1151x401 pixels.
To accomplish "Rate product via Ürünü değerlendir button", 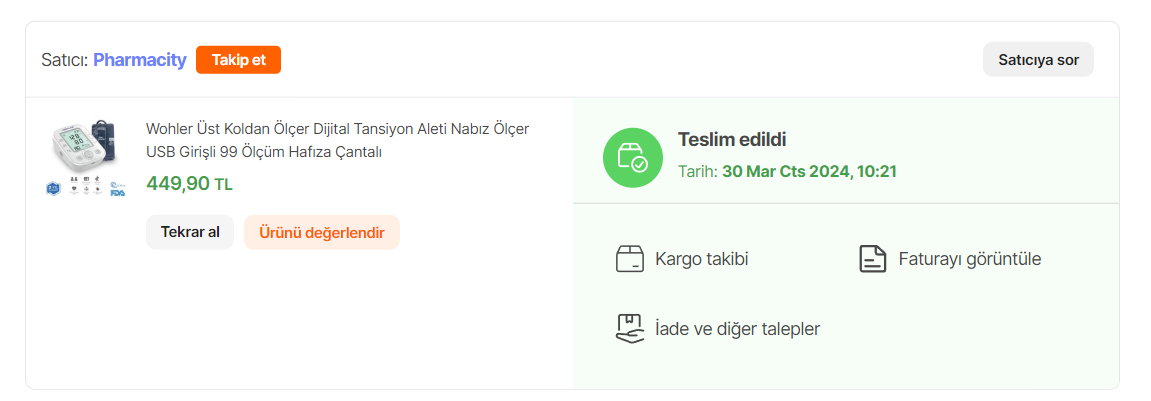I will point(322,232).
